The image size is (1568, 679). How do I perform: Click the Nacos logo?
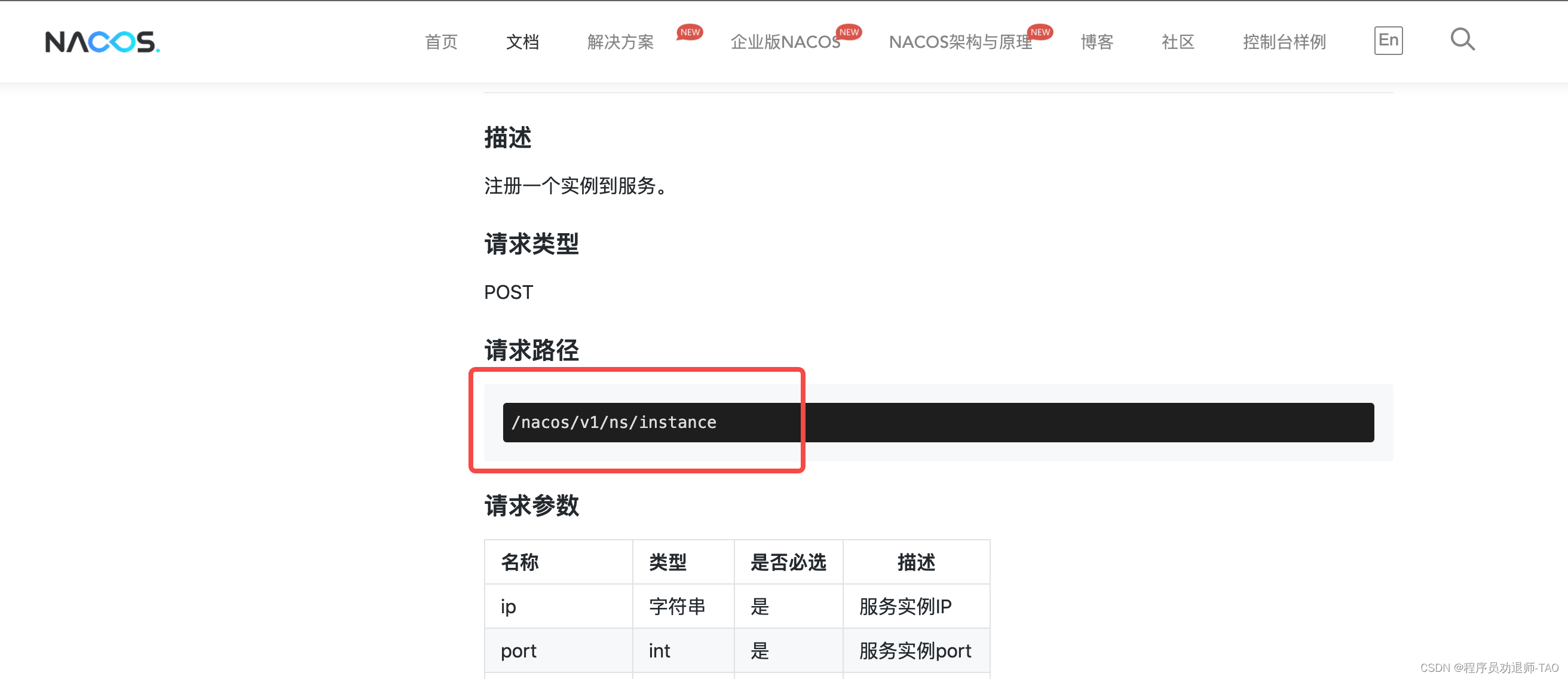tap(102, 42)
